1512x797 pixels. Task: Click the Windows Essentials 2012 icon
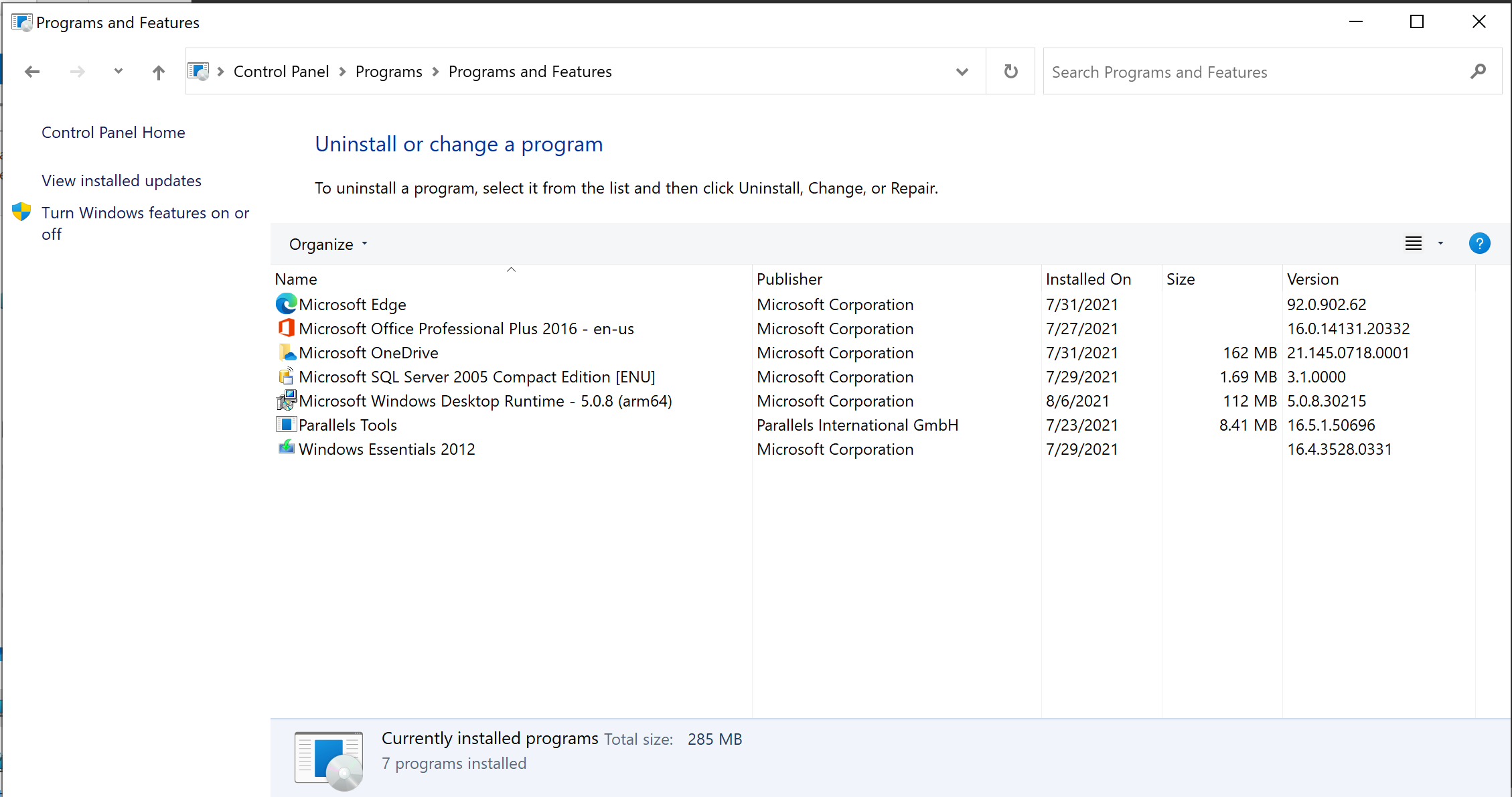286,447
